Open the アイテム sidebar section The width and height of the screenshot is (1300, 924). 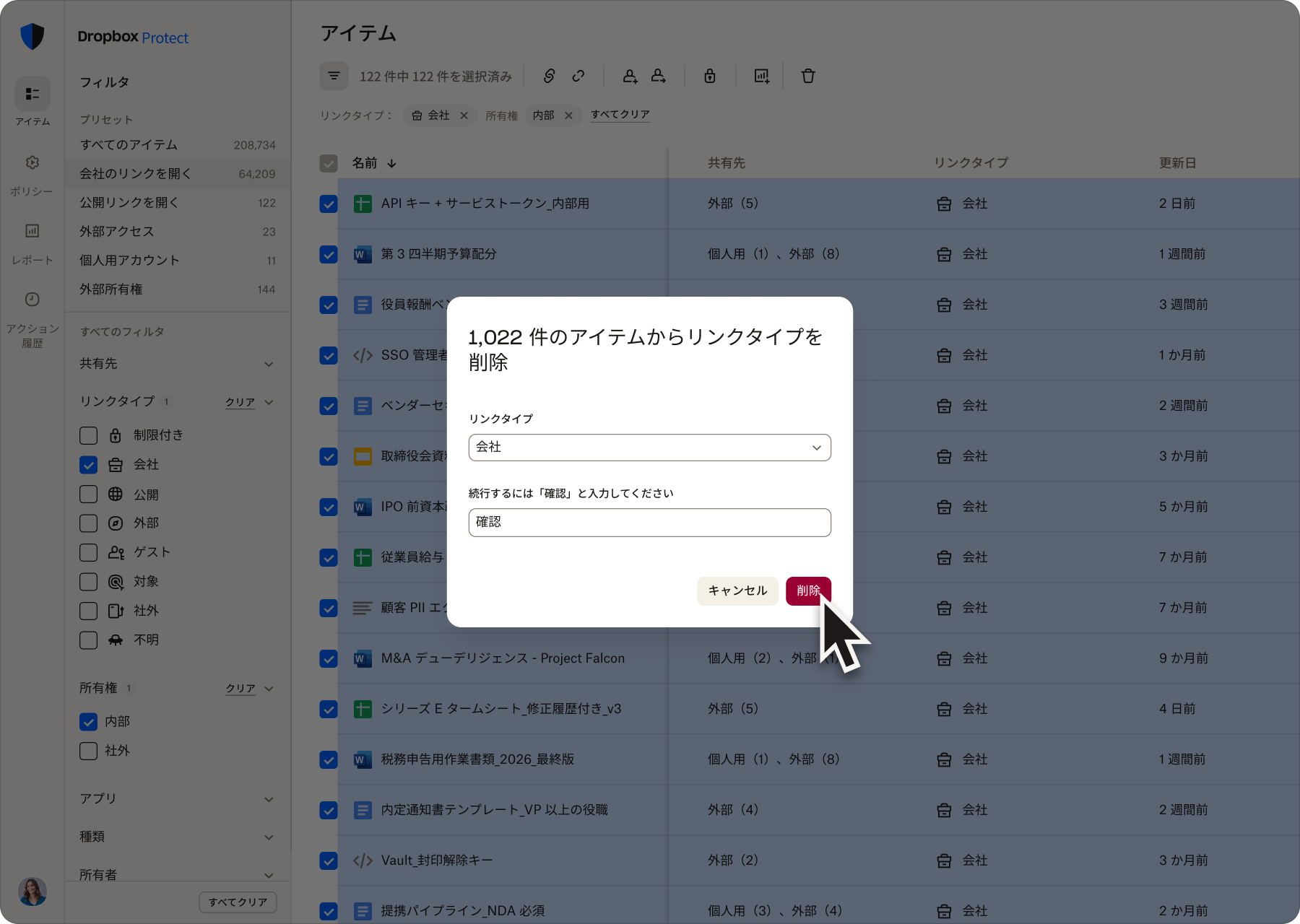(x=32, y=102)
